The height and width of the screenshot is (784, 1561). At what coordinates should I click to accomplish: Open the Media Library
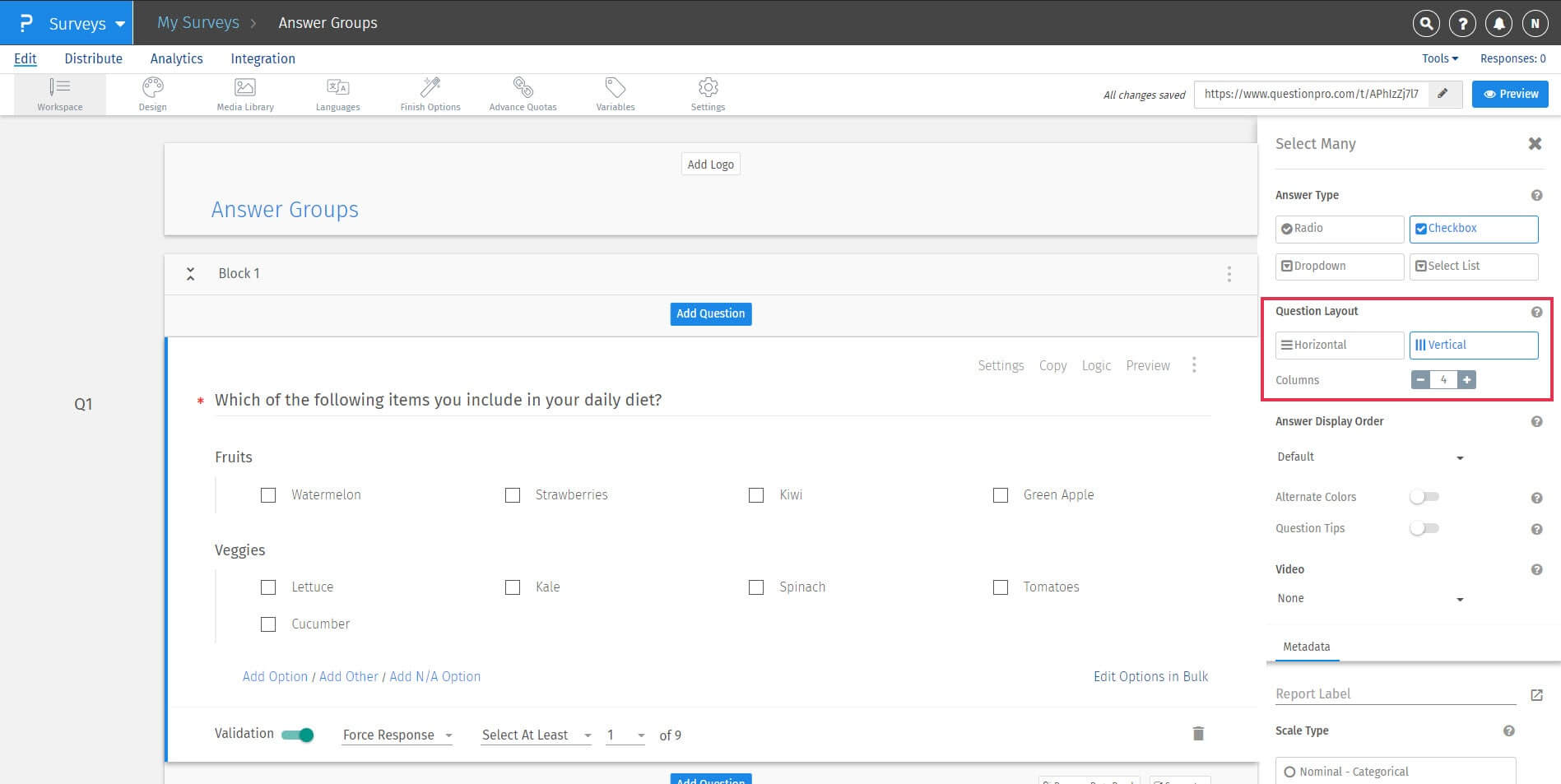click(244, 93)
